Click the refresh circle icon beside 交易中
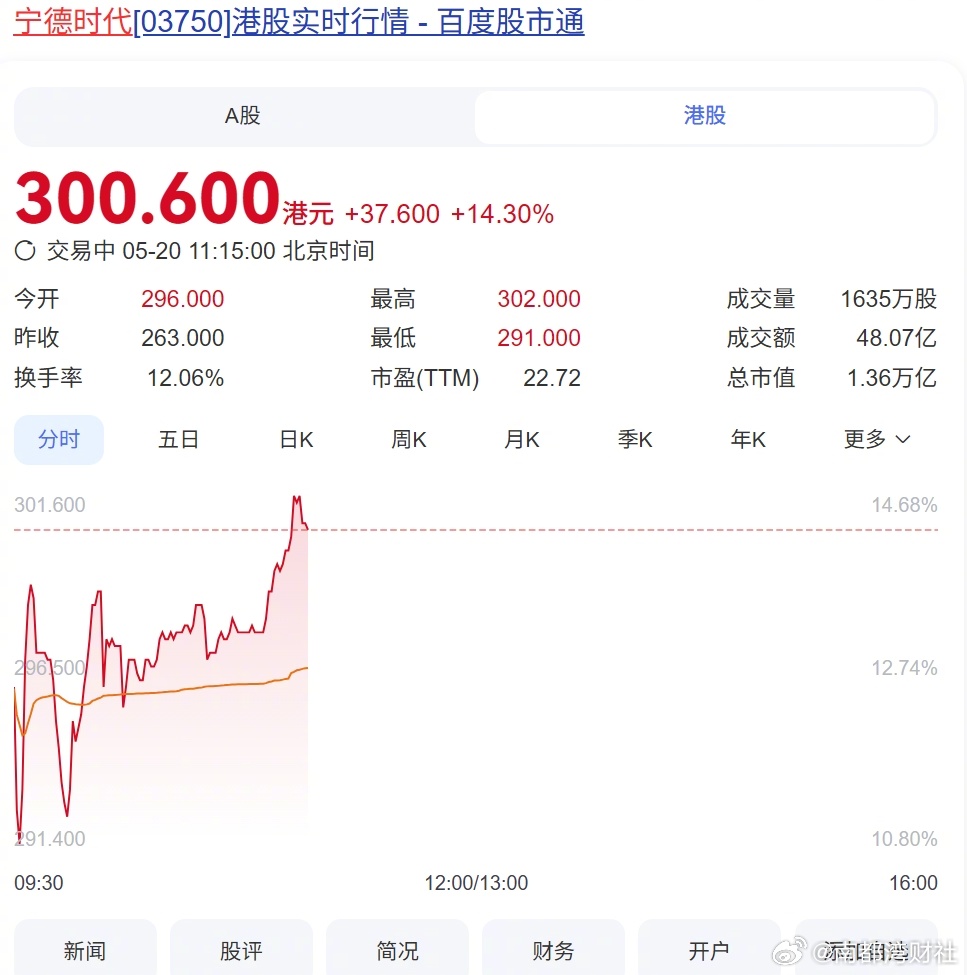Image resolution: width=967 pixels, height=975 pixels. pyautogui.click(x=25, y=251)
